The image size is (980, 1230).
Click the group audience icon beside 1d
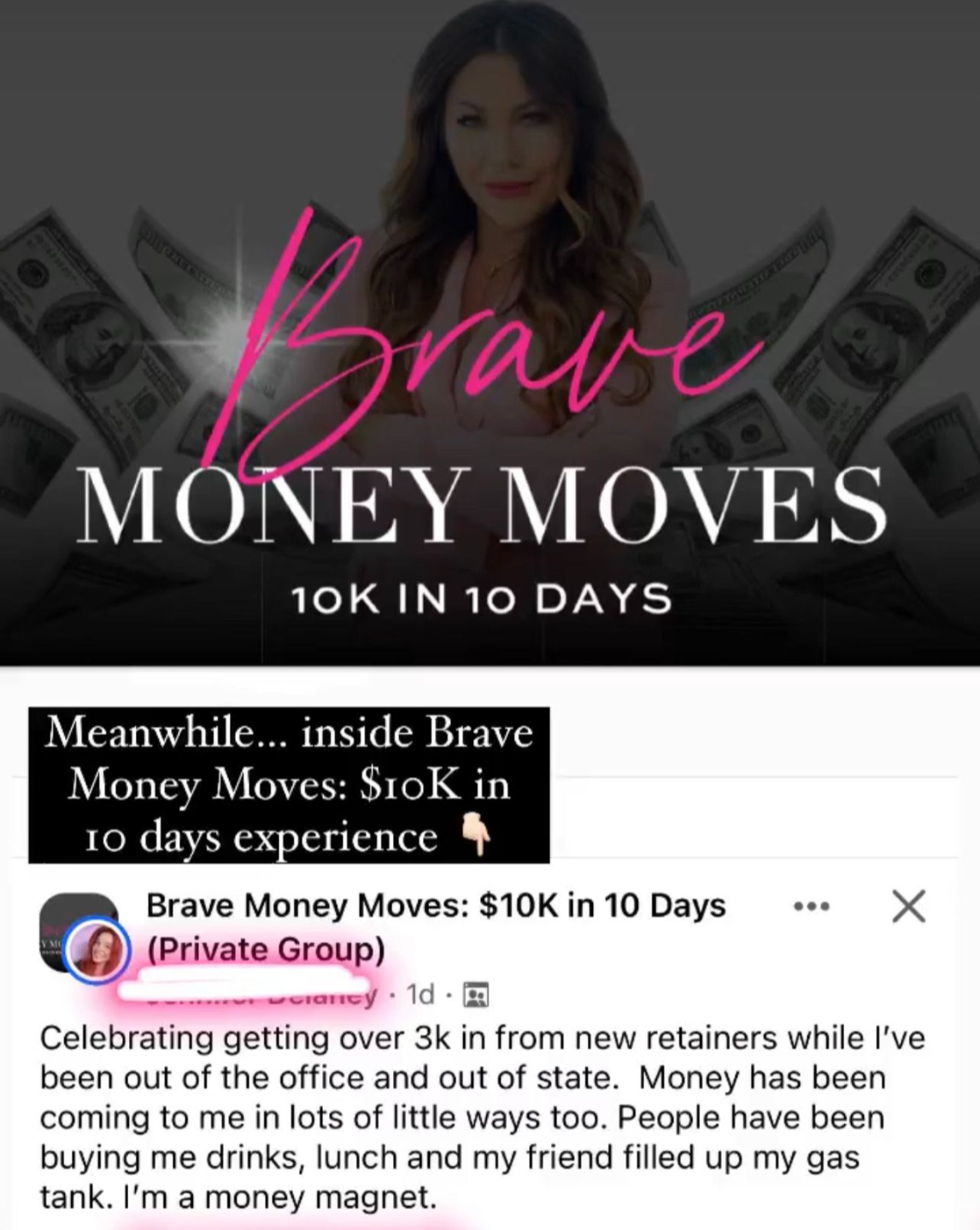[475, 995]
